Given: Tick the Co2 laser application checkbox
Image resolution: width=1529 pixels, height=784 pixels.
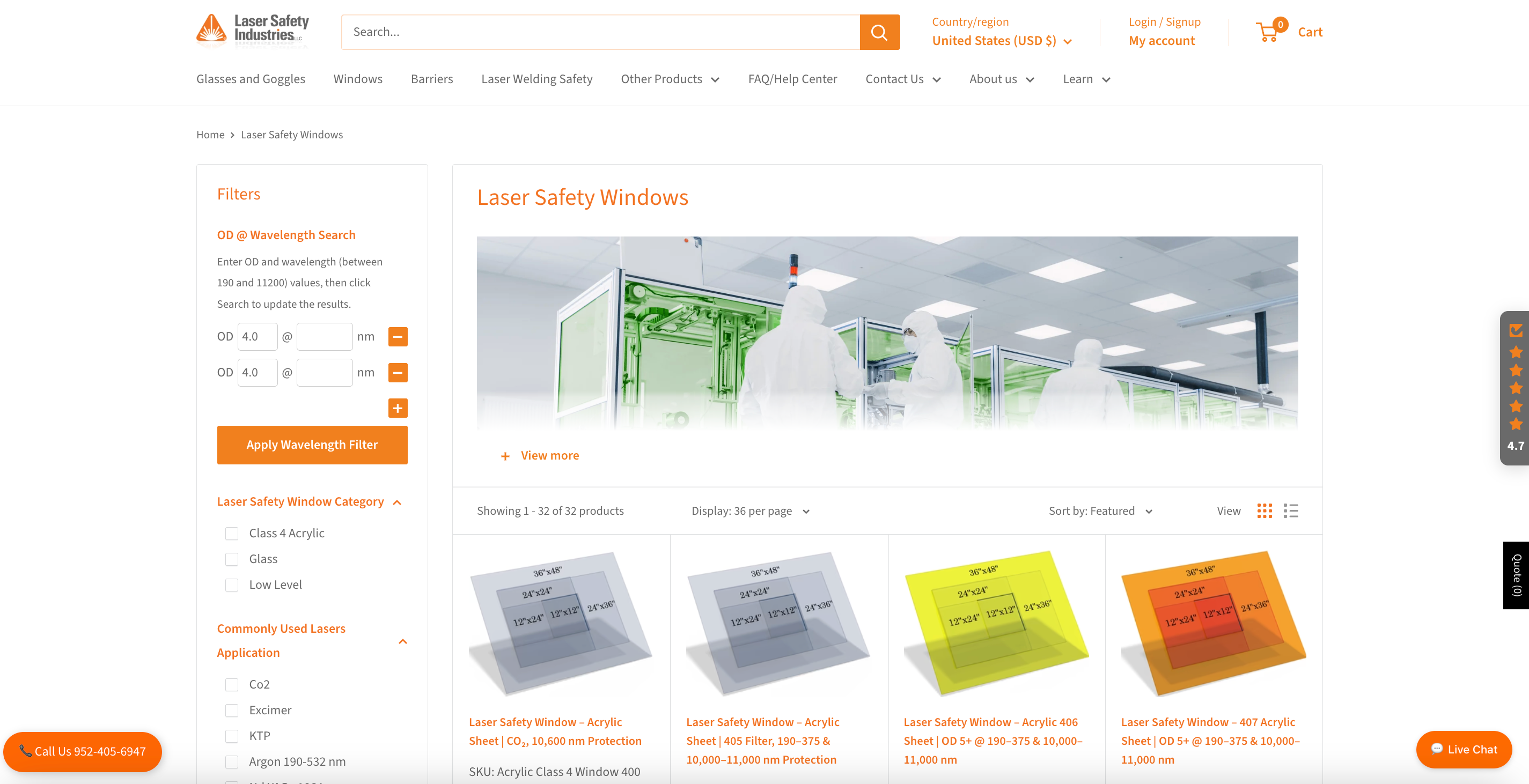Looking at the screenshot, I should [231, 685].
